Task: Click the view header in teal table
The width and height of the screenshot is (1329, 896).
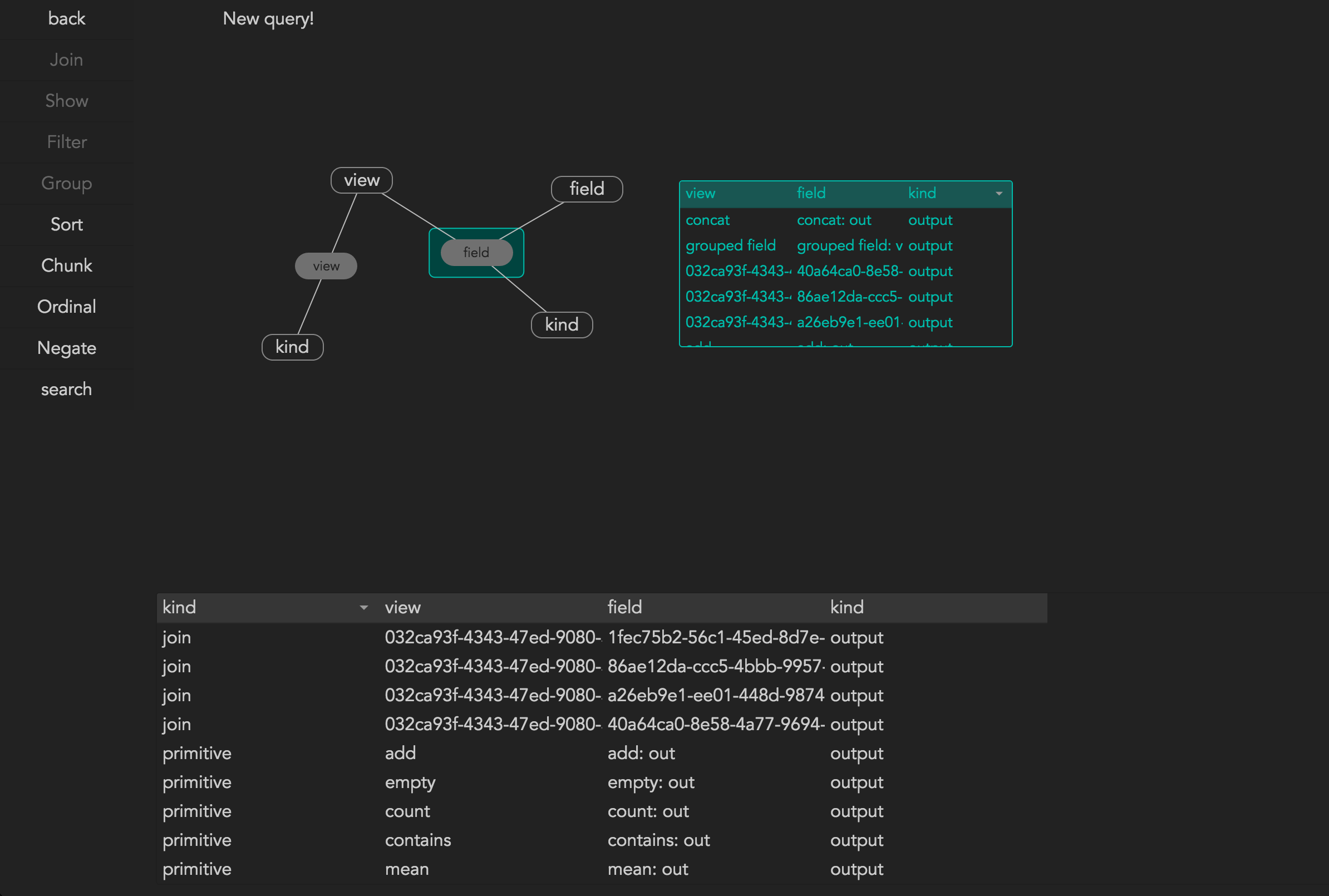Action: (x=700, y=194)
